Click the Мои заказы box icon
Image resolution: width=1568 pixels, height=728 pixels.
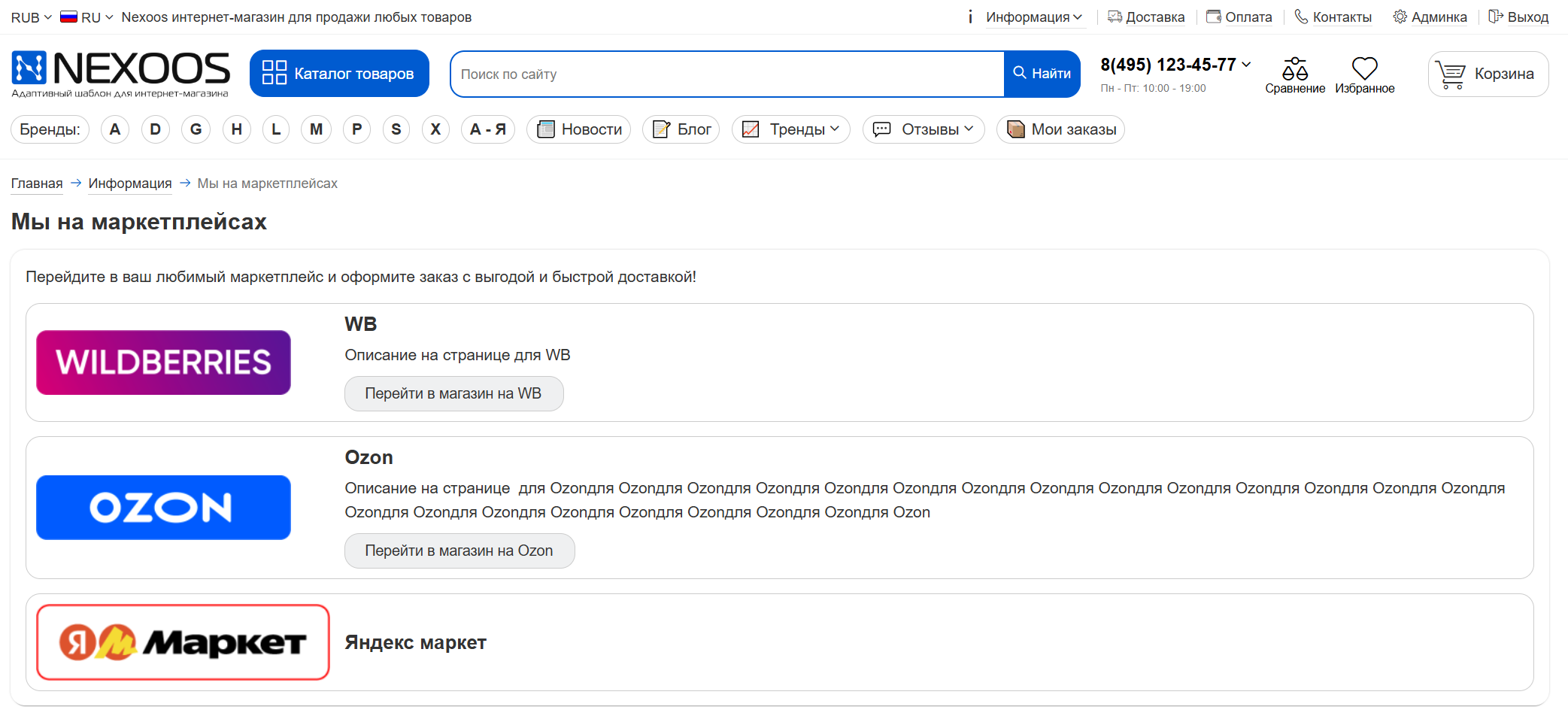point(1015,129)
